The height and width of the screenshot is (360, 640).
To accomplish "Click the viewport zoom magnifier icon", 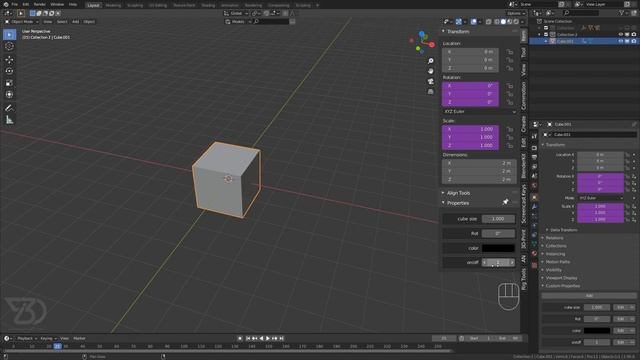I will [x=431, y=61].
